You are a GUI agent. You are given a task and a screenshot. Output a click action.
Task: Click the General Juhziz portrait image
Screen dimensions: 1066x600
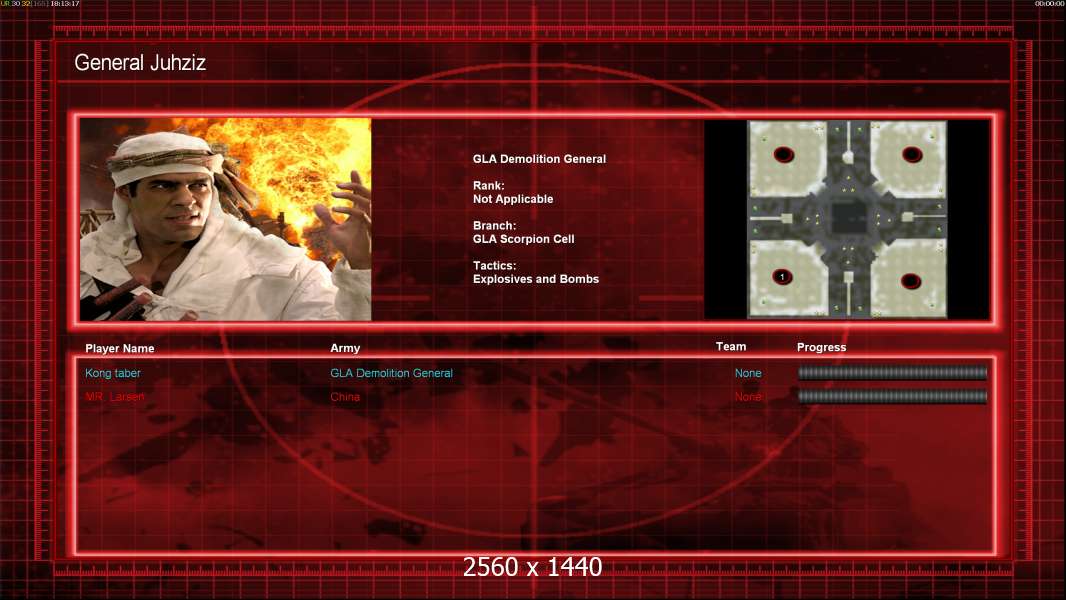(226, 219)
